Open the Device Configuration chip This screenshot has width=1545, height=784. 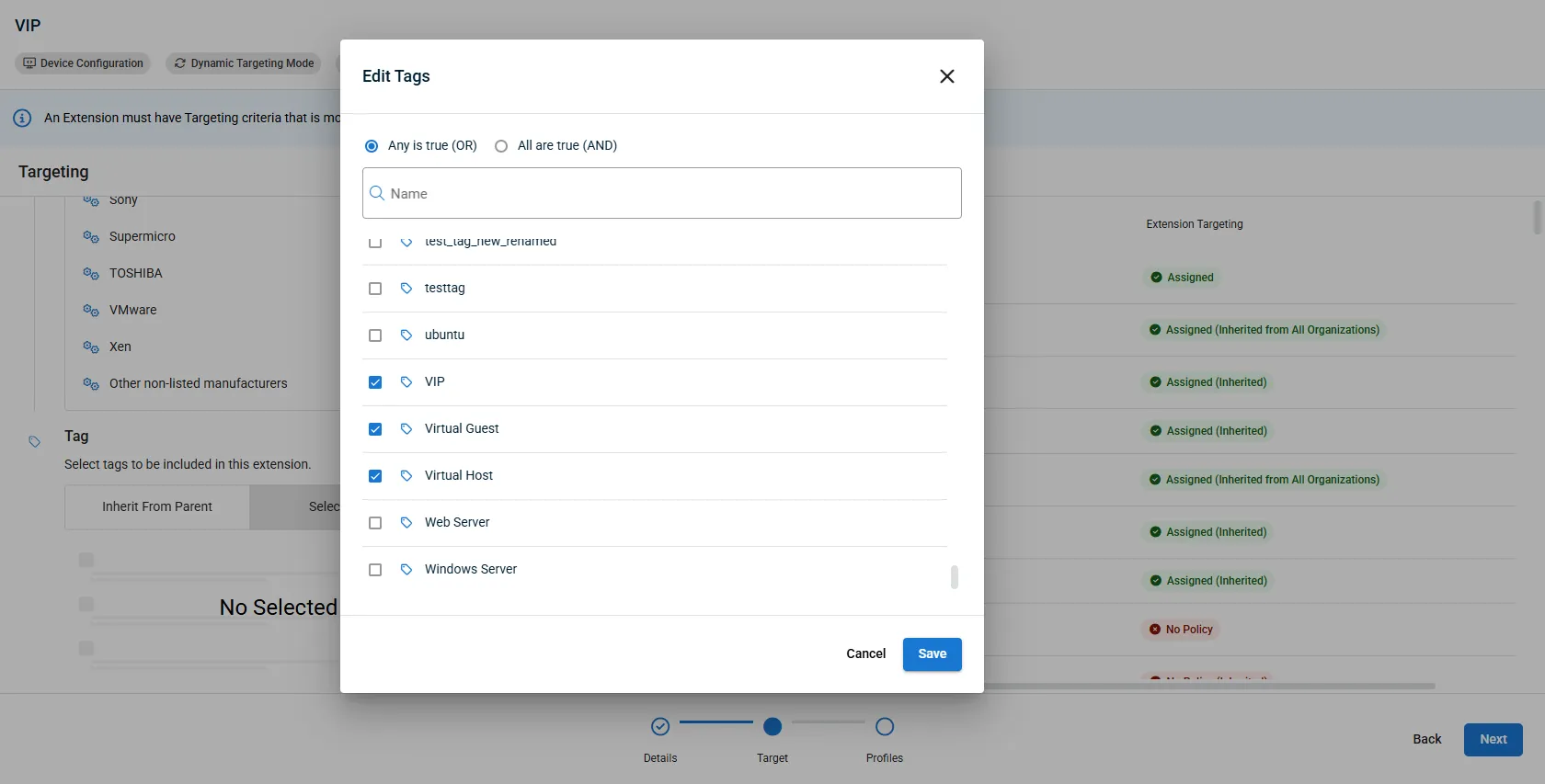(83, 63)
